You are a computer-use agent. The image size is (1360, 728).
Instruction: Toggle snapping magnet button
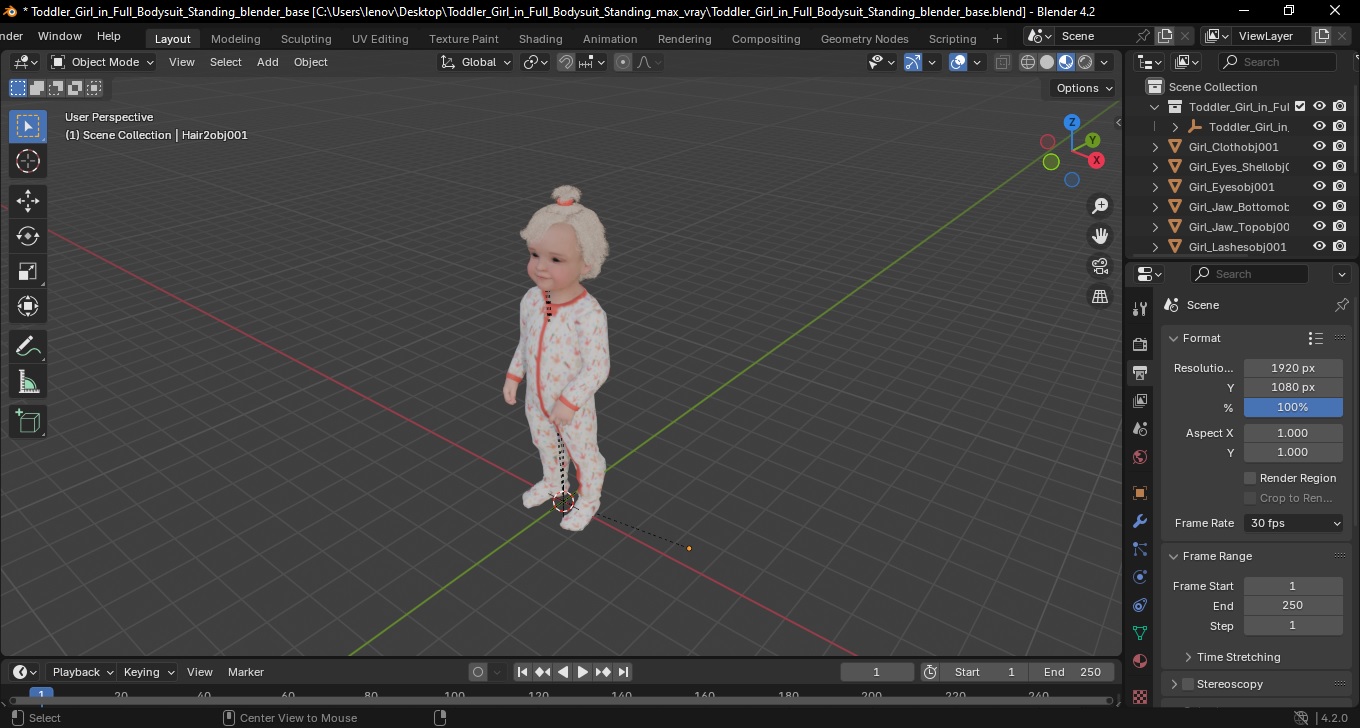pos(566,62)
